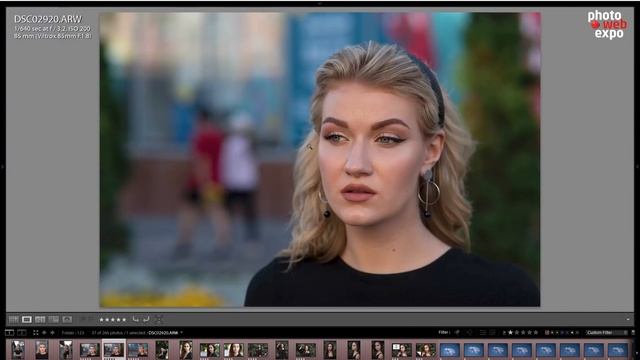Open People view from toolbar
640x360 pixels.
(x=67, y=319)
